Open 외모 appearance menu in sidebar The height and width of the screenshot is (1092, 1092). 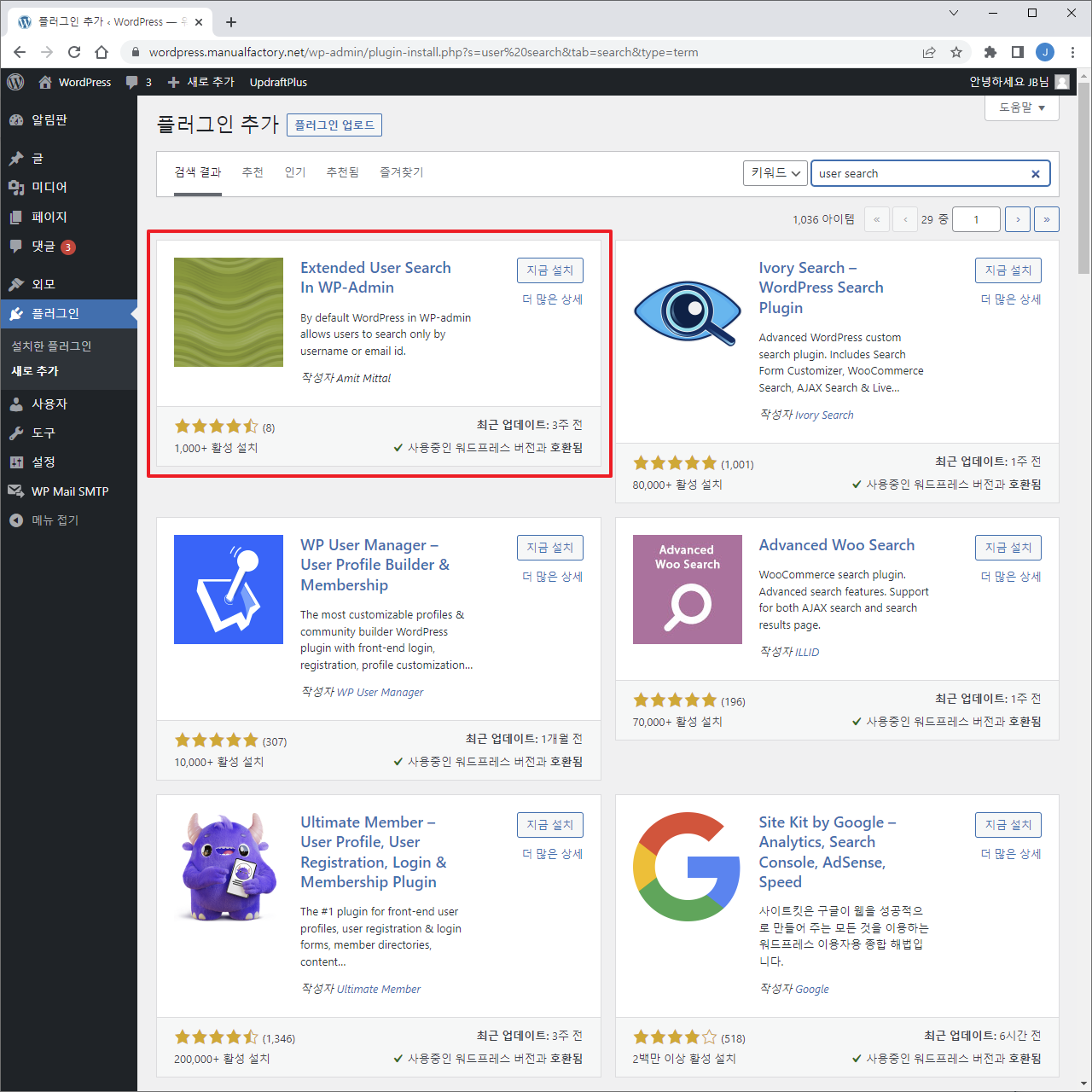[68, 284]
